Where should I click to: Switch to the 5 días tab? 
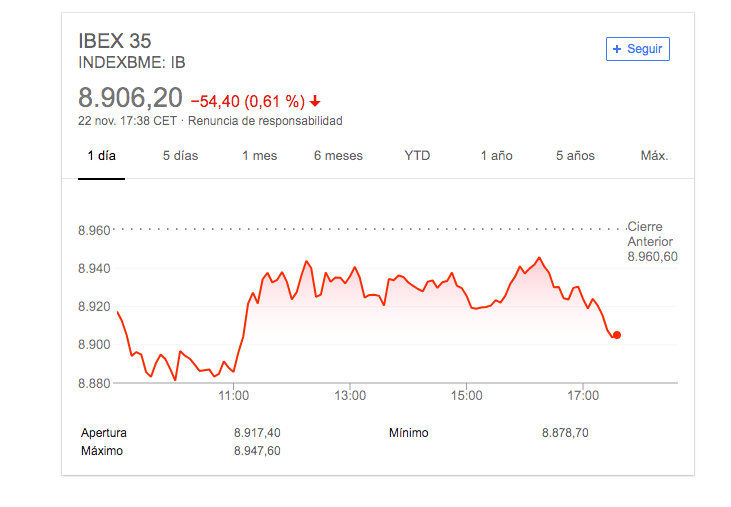(x=180, y=156)
